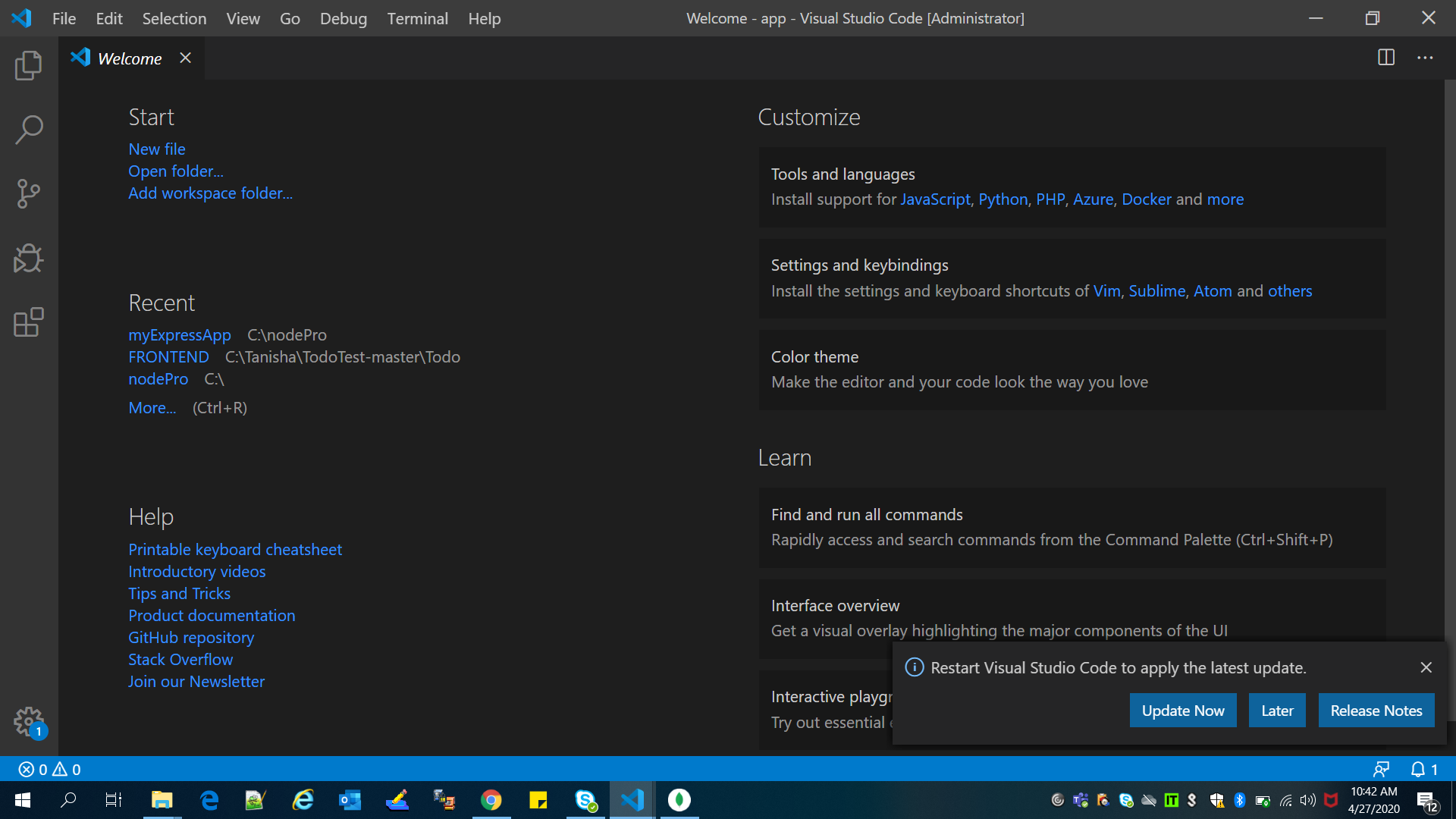Click the Release Notes button
Image resolution: width=1456 pixels, height=819 pixels.
coord(1376,711)
